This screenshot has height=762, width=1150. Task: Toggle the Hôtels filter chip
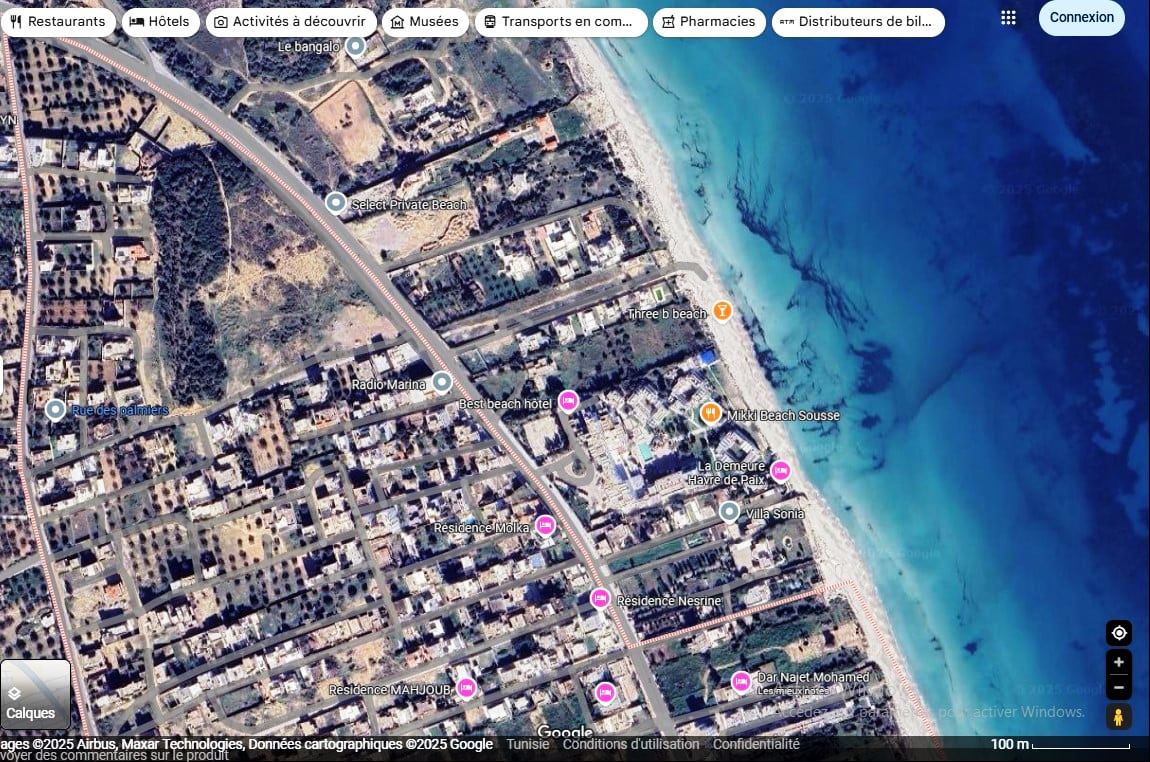(160, 21)
